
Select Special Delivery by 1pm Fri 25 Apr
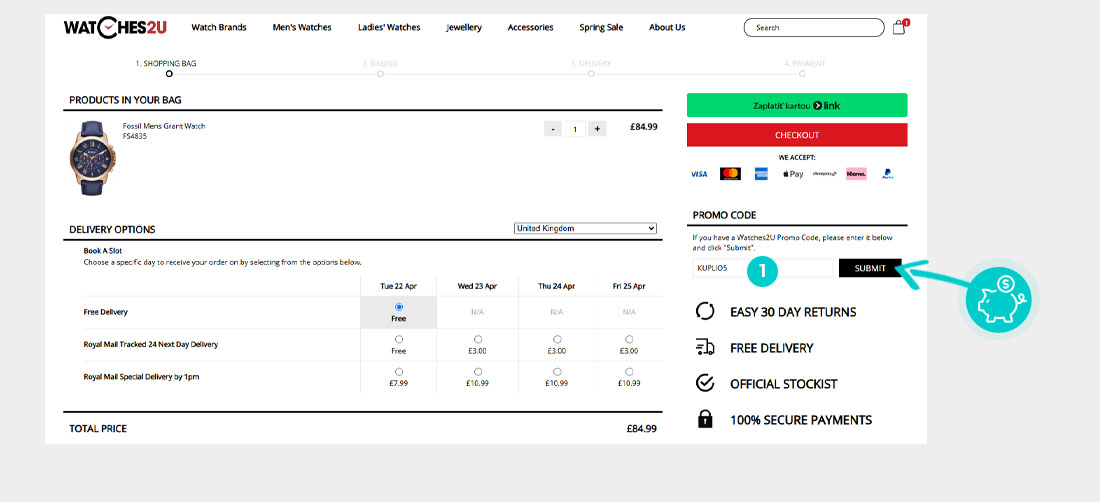pos(629,372)
